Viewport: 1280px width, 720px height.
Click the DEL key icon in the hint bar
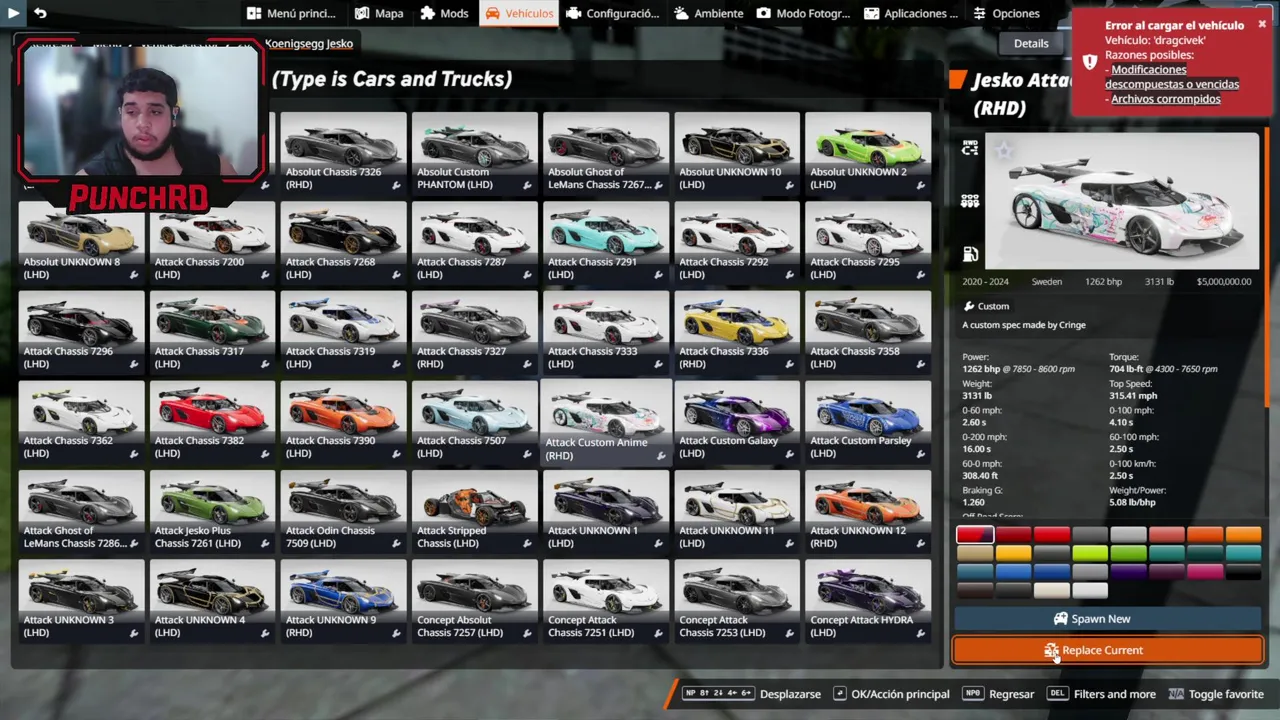coord(1057,694)
